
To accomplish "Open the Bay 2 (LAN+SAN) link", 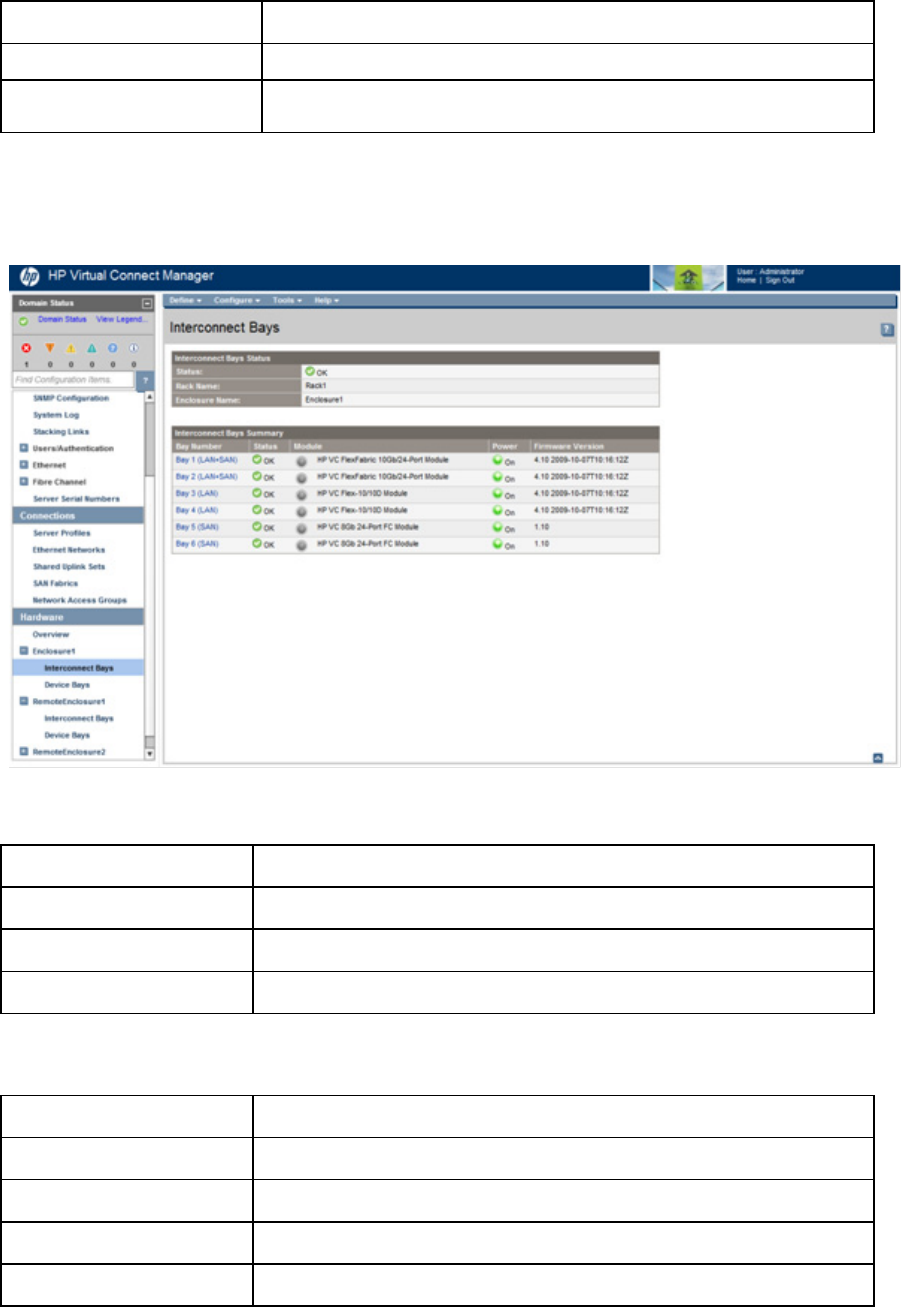I will (x=206, y=477).
